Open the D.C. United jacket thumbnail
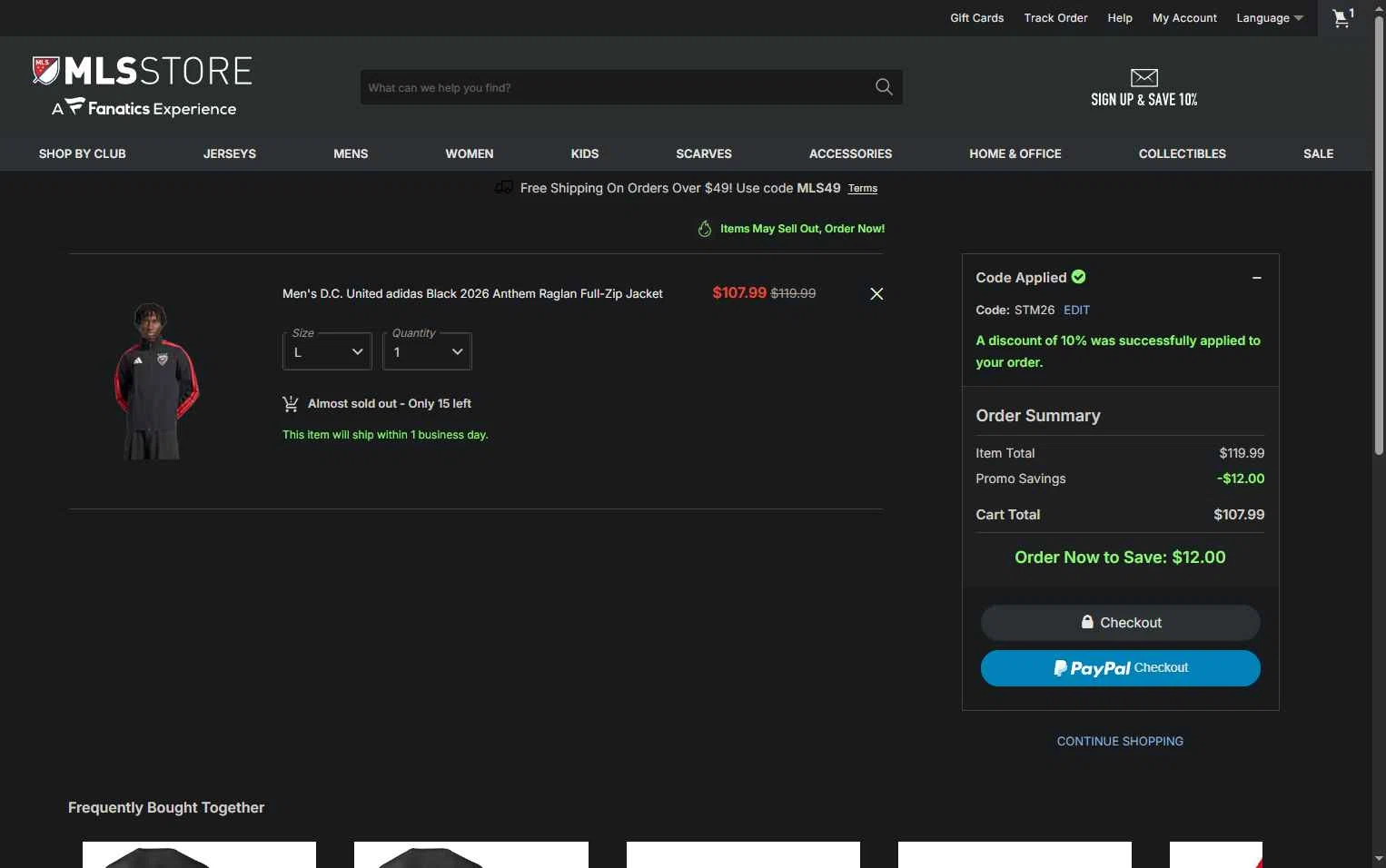The width and height of the screenshot is (1386, 868). coord(156,381)
